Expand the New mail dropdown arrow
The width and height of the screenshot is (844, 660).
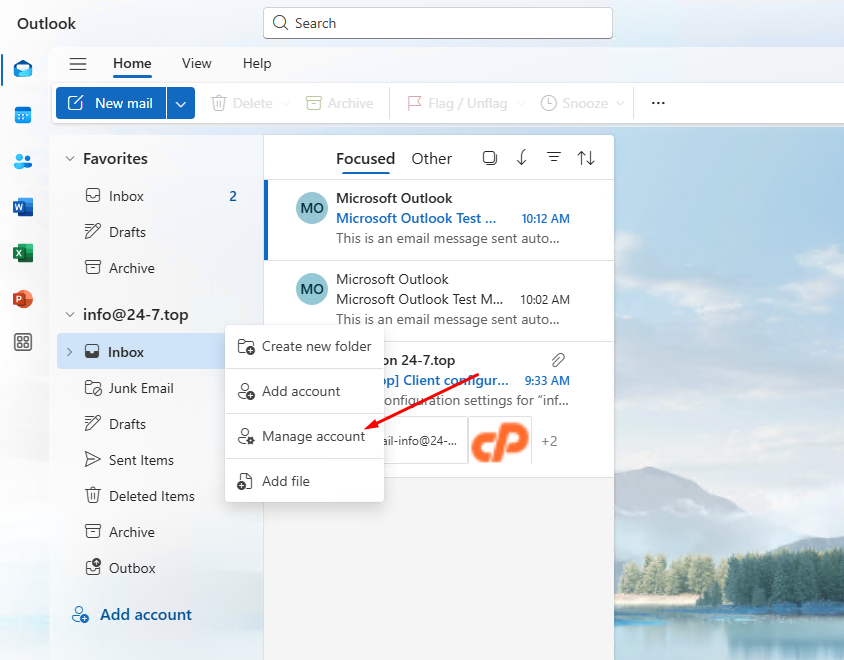click(180, 103)
